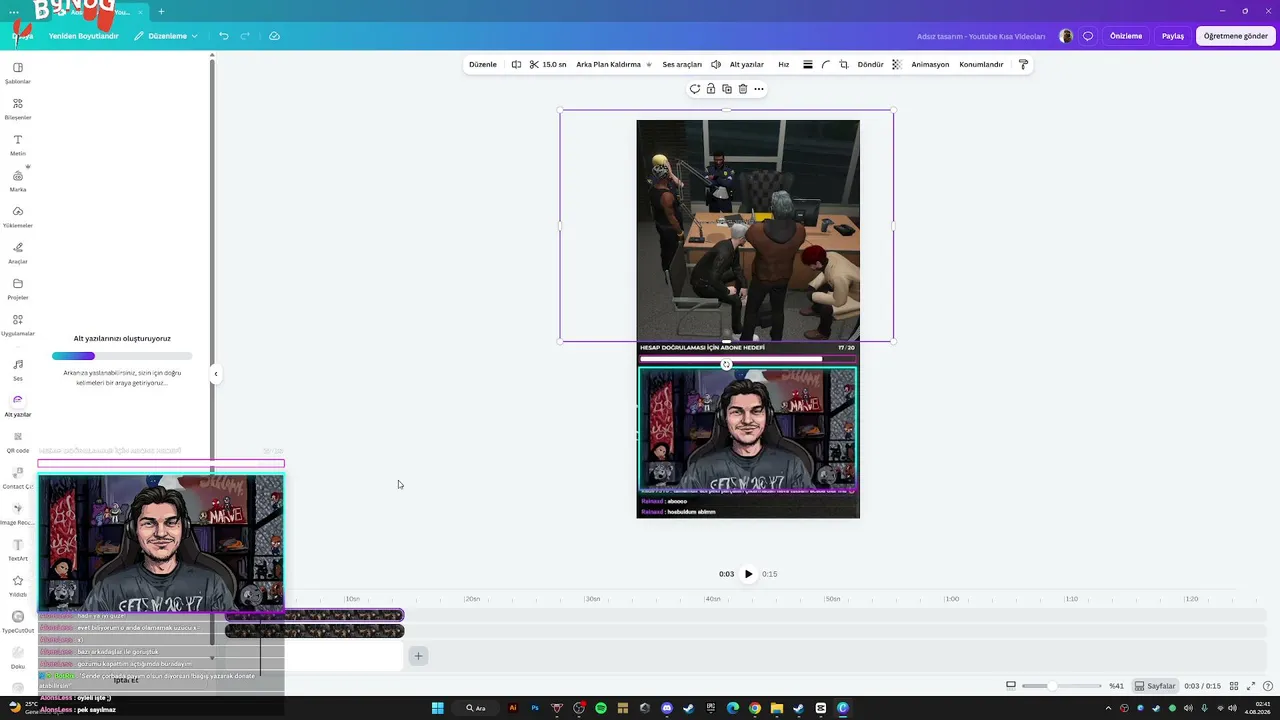The height and width of the screenshot is (720, 1280).
Task: Open the Marka brand panel
Action: [18, 180]
